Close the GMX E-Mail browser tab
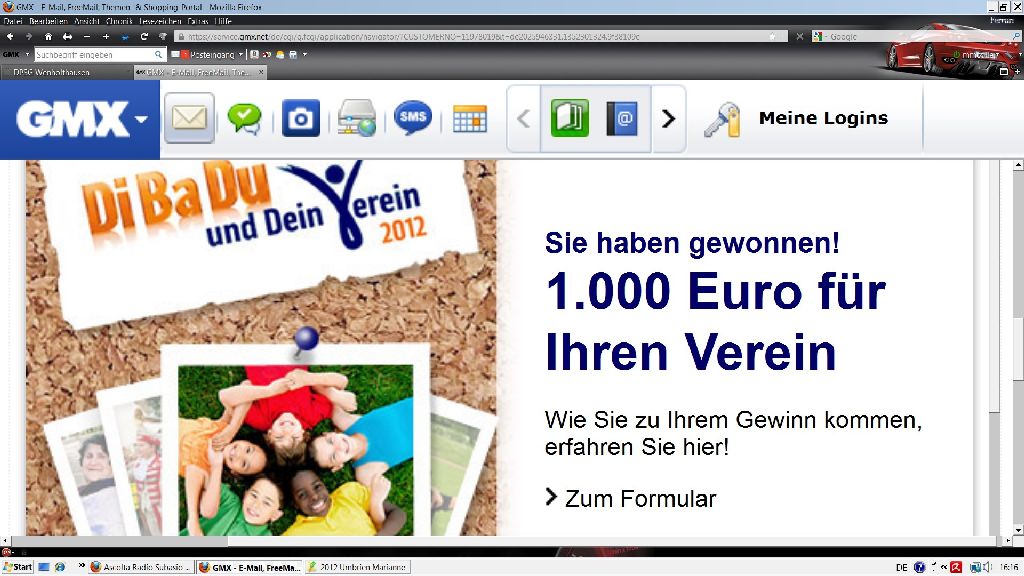 261,72
